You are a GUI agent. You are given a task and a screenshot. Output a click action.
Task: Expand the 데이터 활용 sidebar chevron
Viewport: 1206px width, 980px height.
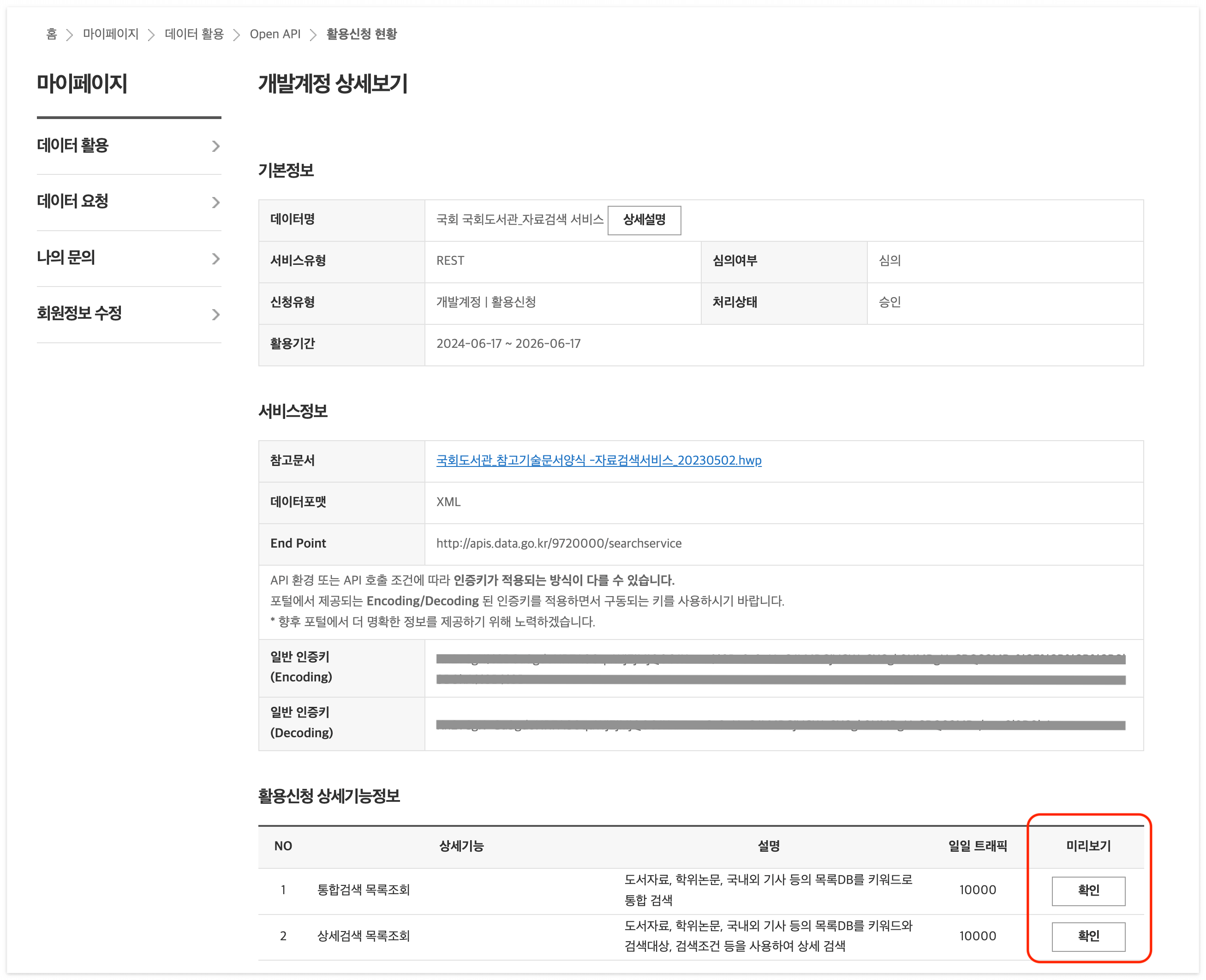pyautogui.click(x=215, y=146)
